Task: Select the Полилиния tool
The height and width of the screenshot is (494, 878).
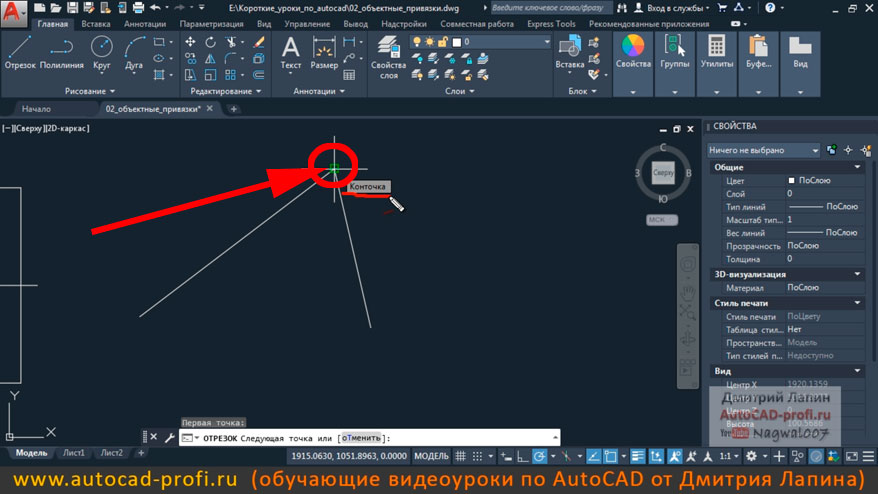Action: (62, 52)
